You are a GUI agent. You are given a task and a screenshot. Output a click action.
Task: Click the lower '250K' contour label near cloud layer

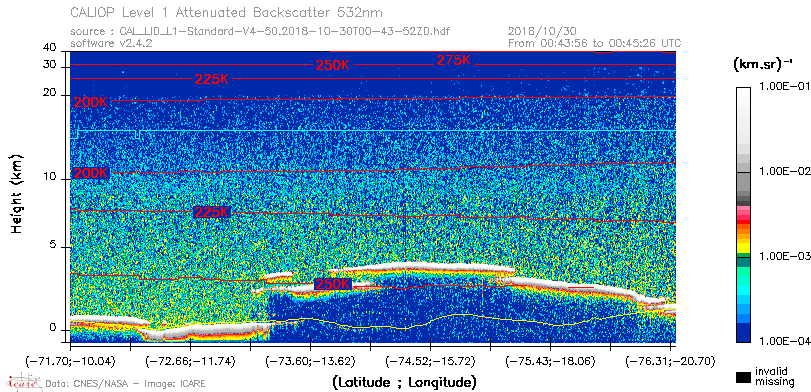pyautogui.click(x=333, y=284)
